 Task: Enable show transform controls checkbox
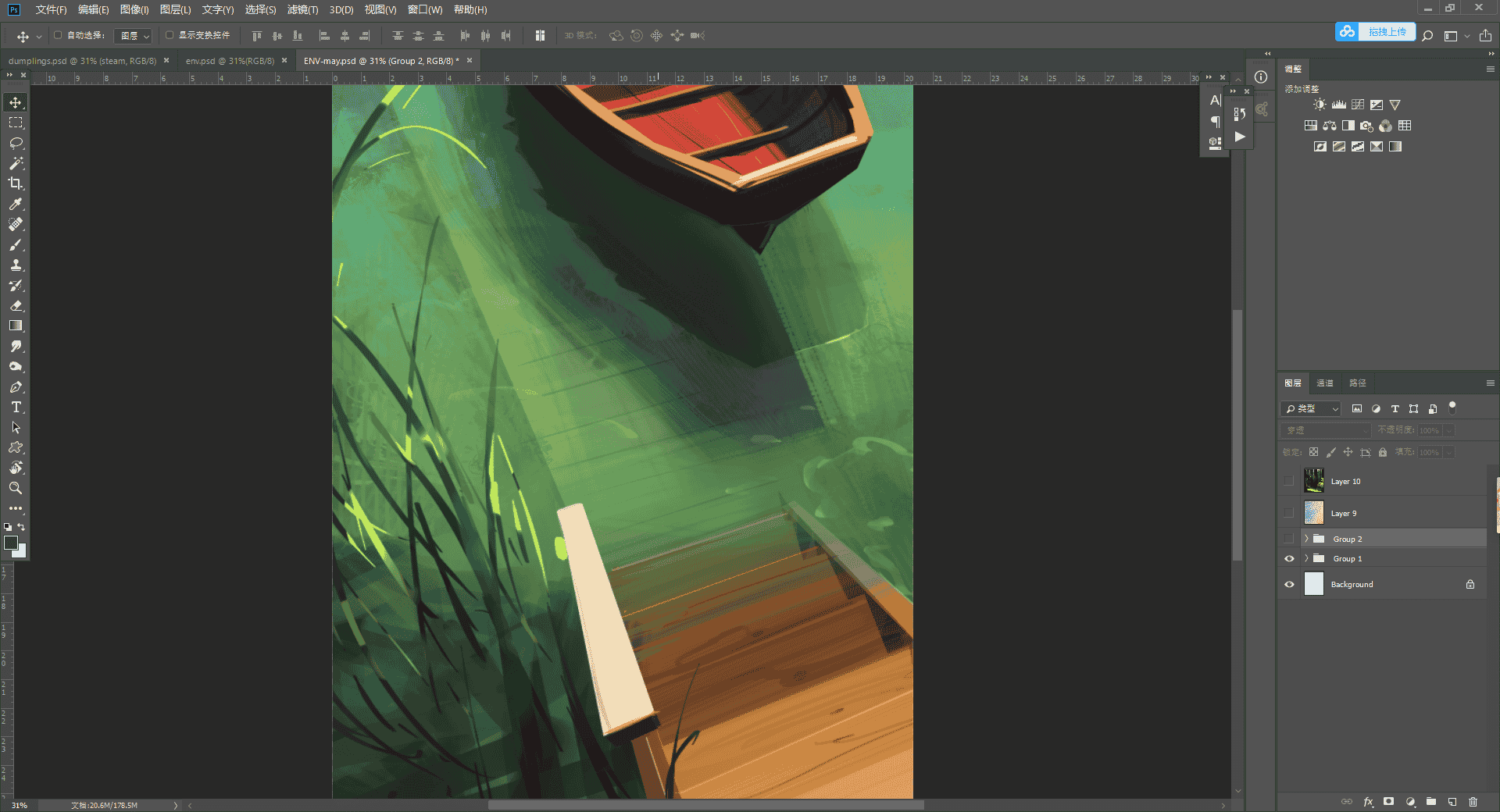click(169, 35)
